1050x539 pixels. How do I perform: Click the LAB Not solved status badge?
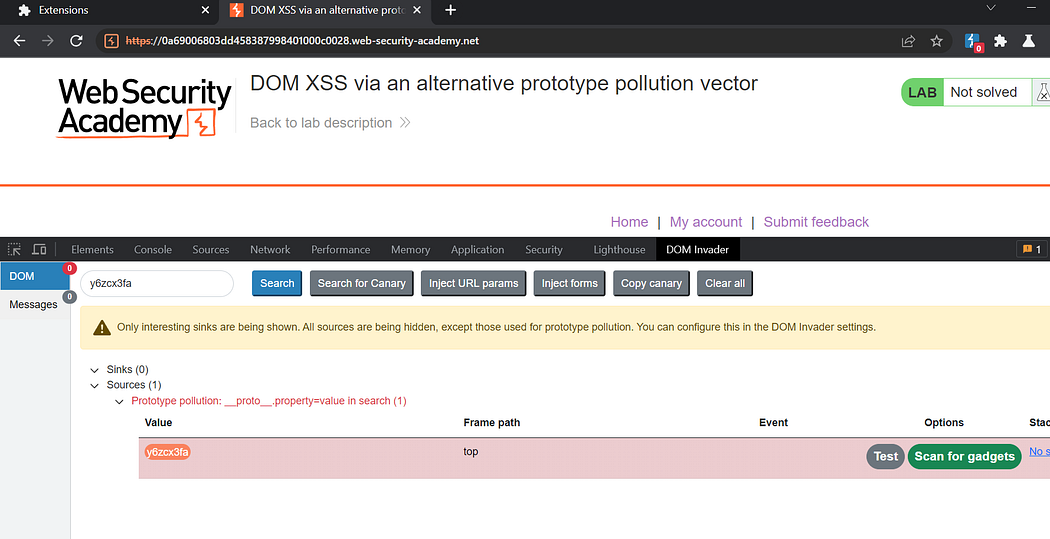966,92
